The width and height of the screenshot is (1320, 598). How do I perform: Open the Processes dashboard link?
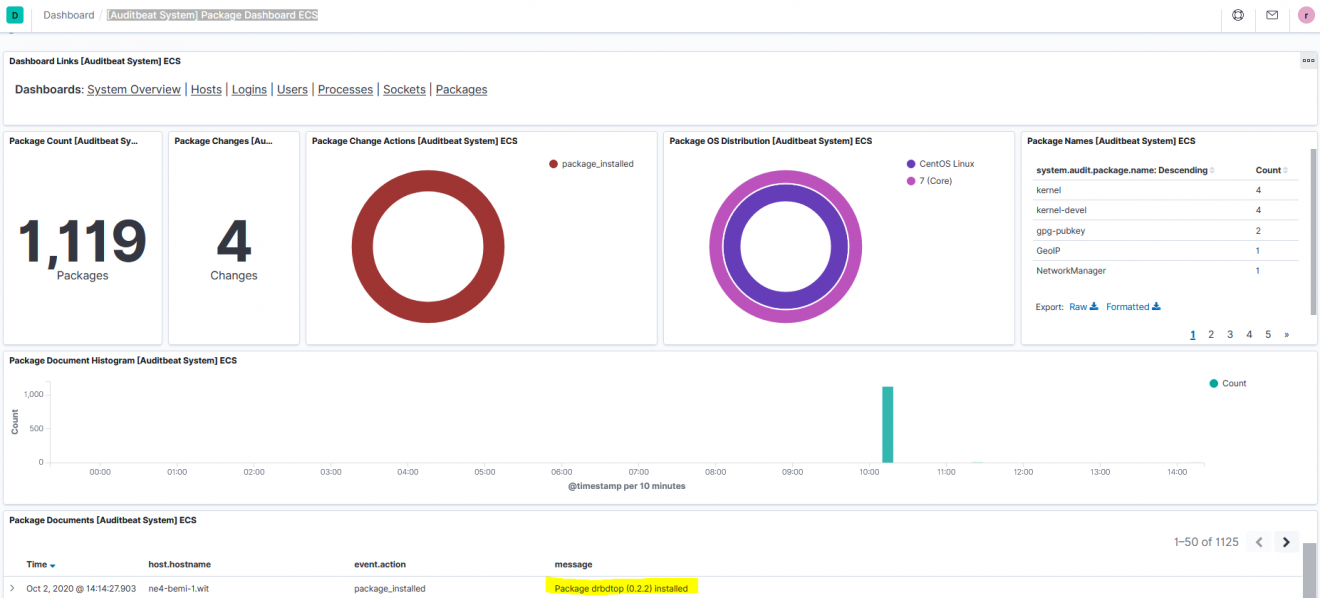[x=345, y=90]
